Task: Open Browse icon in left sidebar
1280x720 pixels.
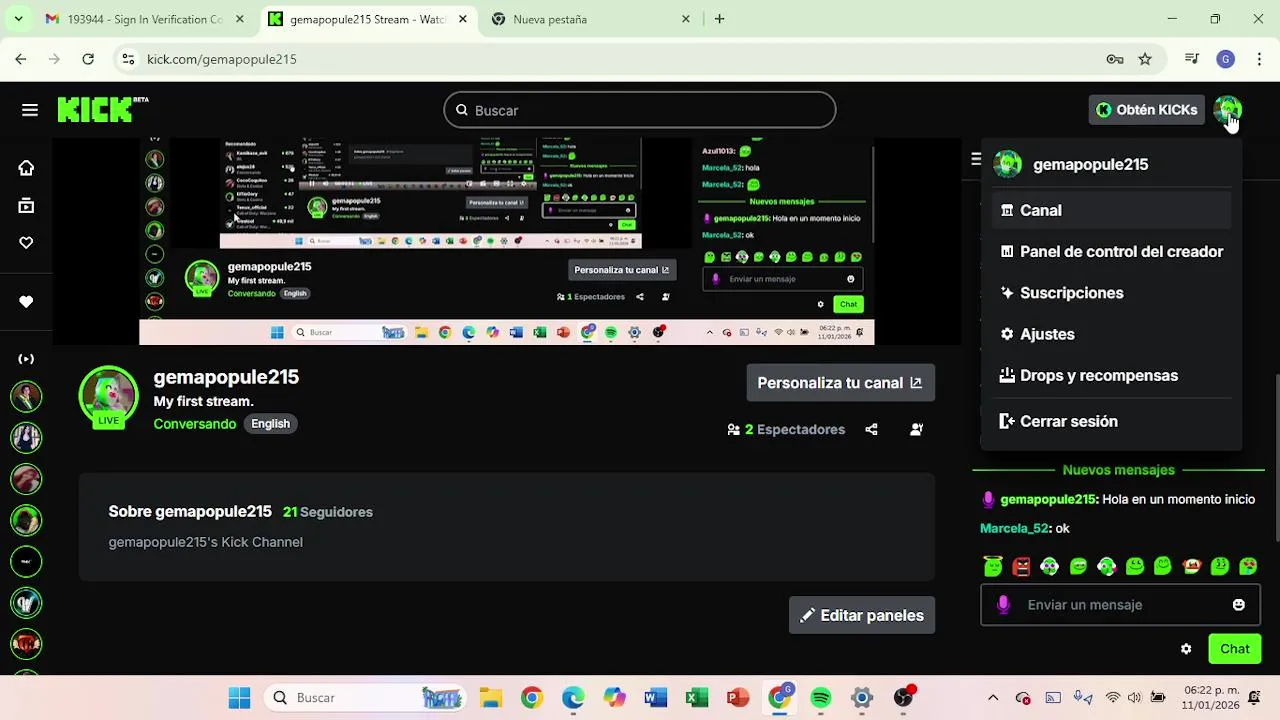Action: click(26, 206)
